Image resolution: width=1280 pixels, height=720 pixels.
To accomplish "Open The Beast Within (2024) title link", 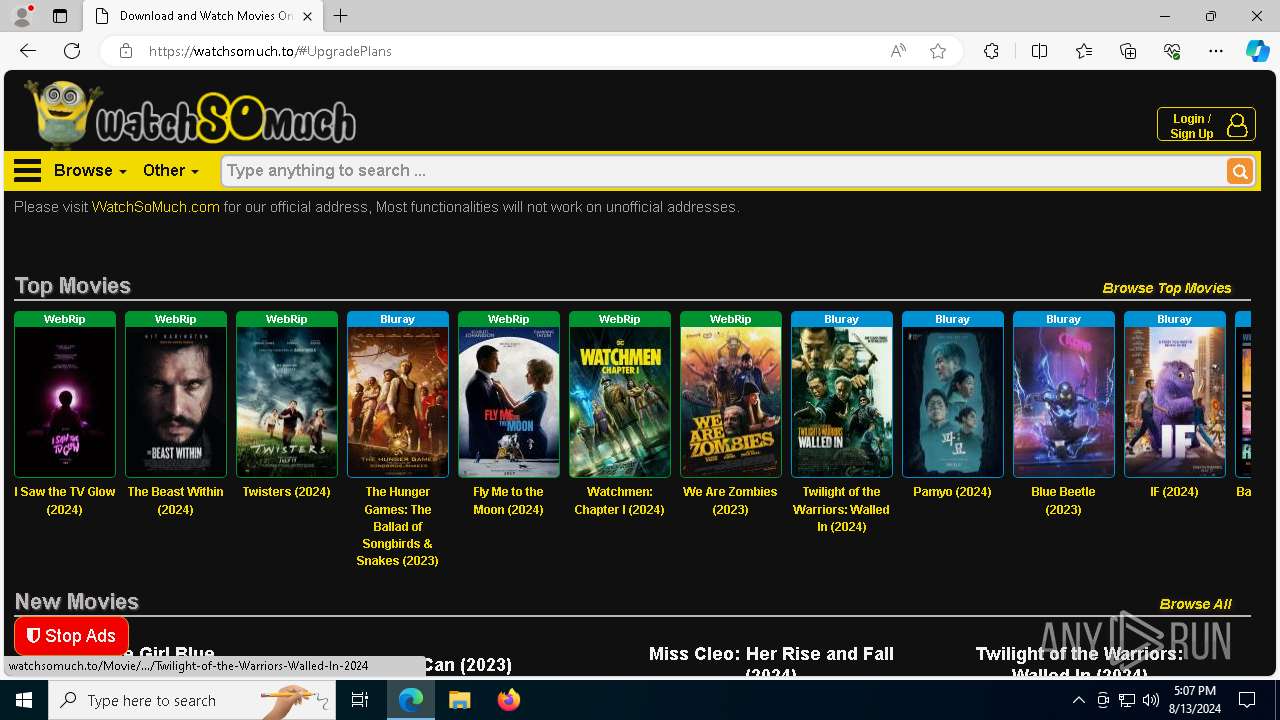I will click(175, 501).
